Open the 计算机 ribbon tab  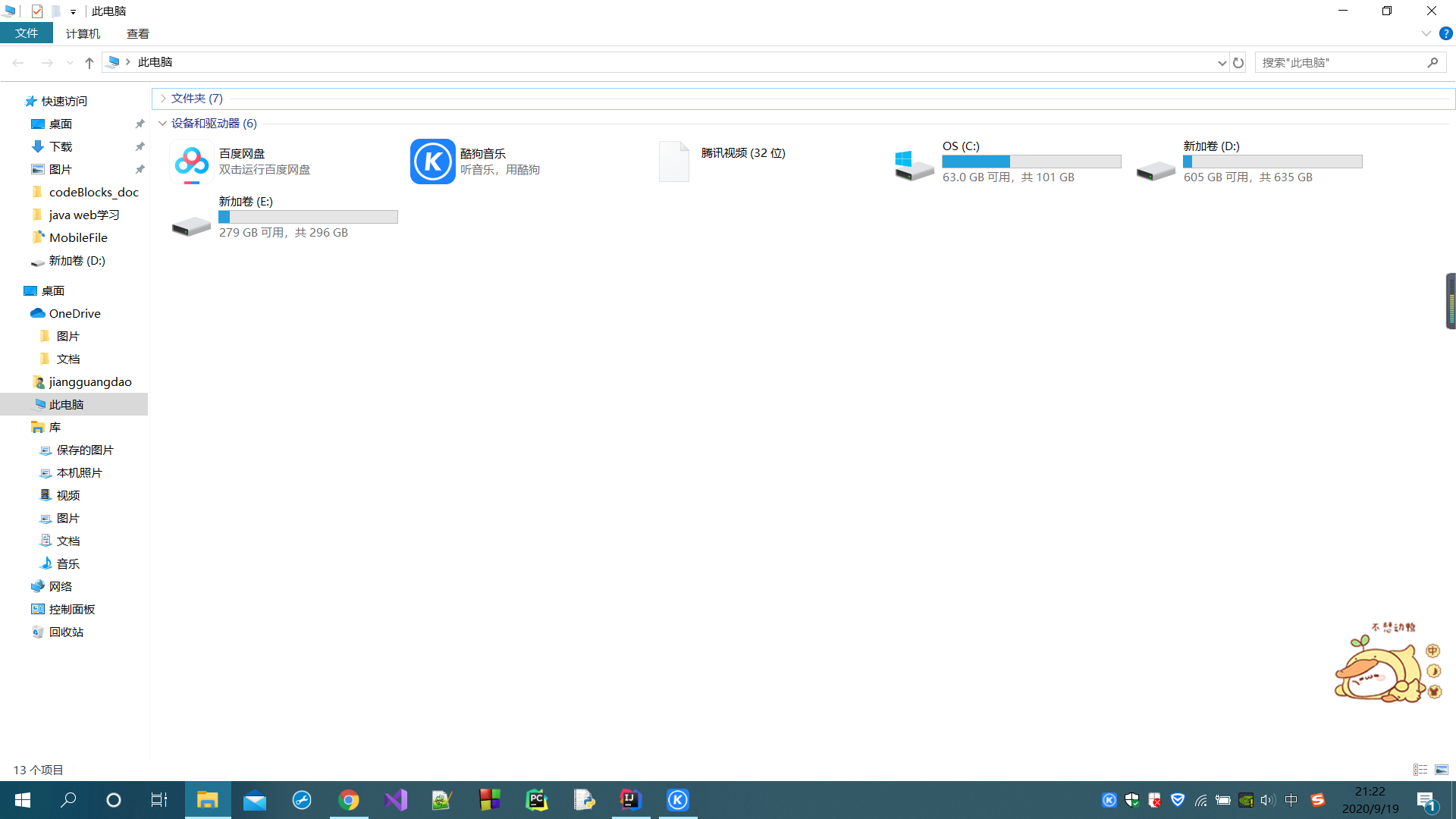pyautogui.click(x=83, y=33)
